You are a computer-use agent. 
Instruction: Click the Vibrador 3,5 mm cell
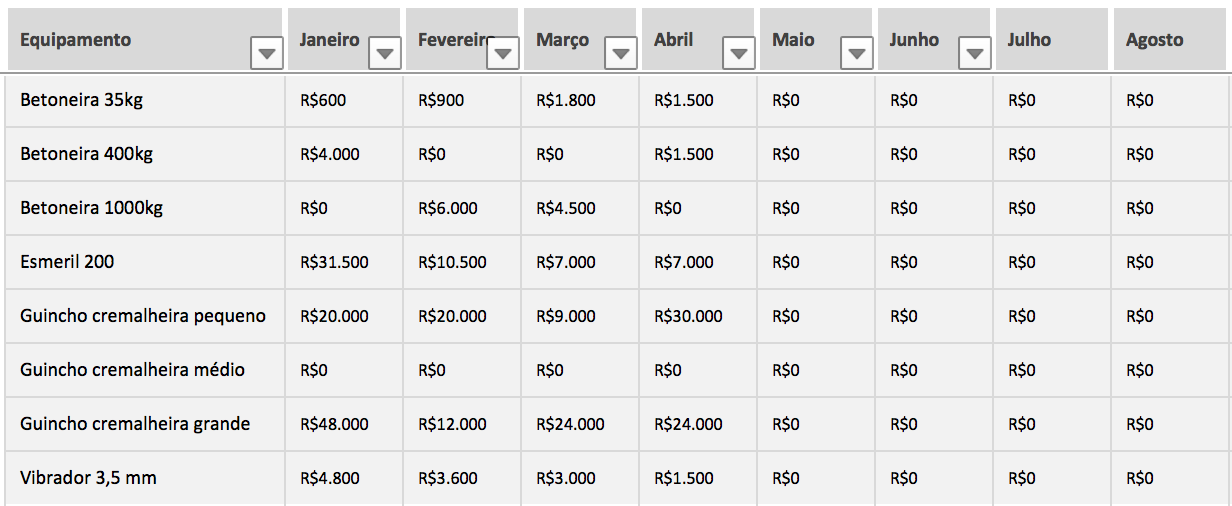(x=88, y=478)
